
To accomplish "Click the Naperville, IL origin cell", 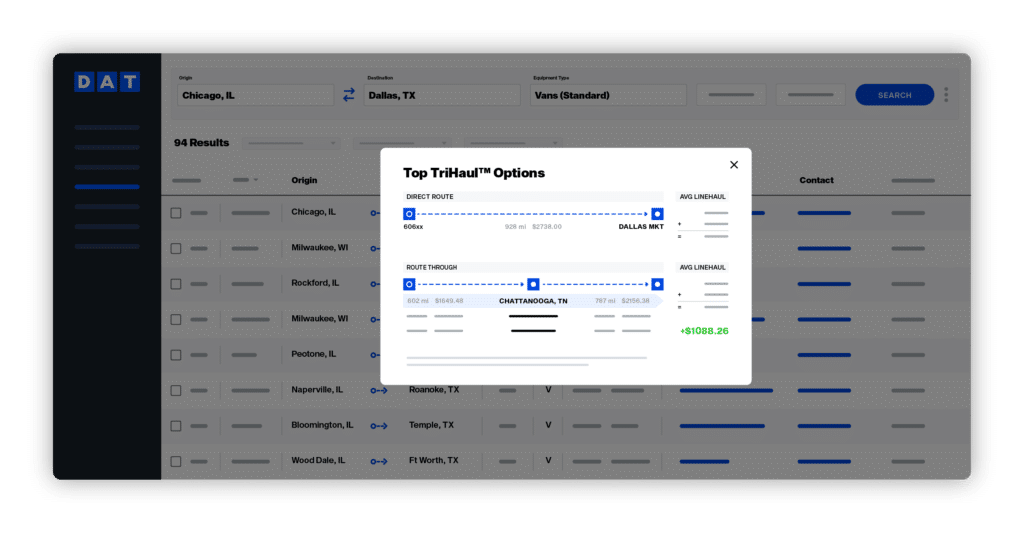I will tap(317, 390).
